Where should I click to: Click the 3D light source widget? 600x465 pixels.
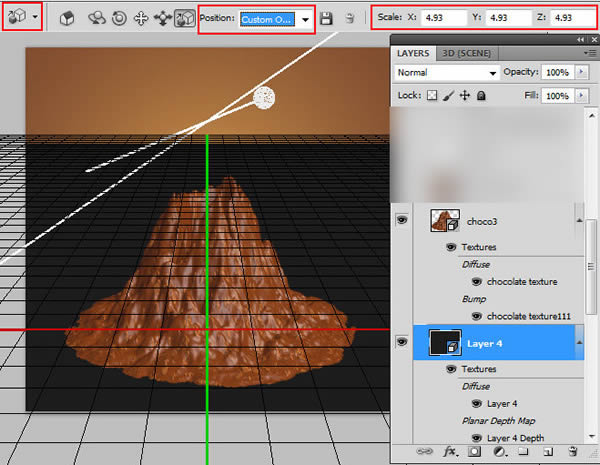pyautogui.click(x=264, y=98)
